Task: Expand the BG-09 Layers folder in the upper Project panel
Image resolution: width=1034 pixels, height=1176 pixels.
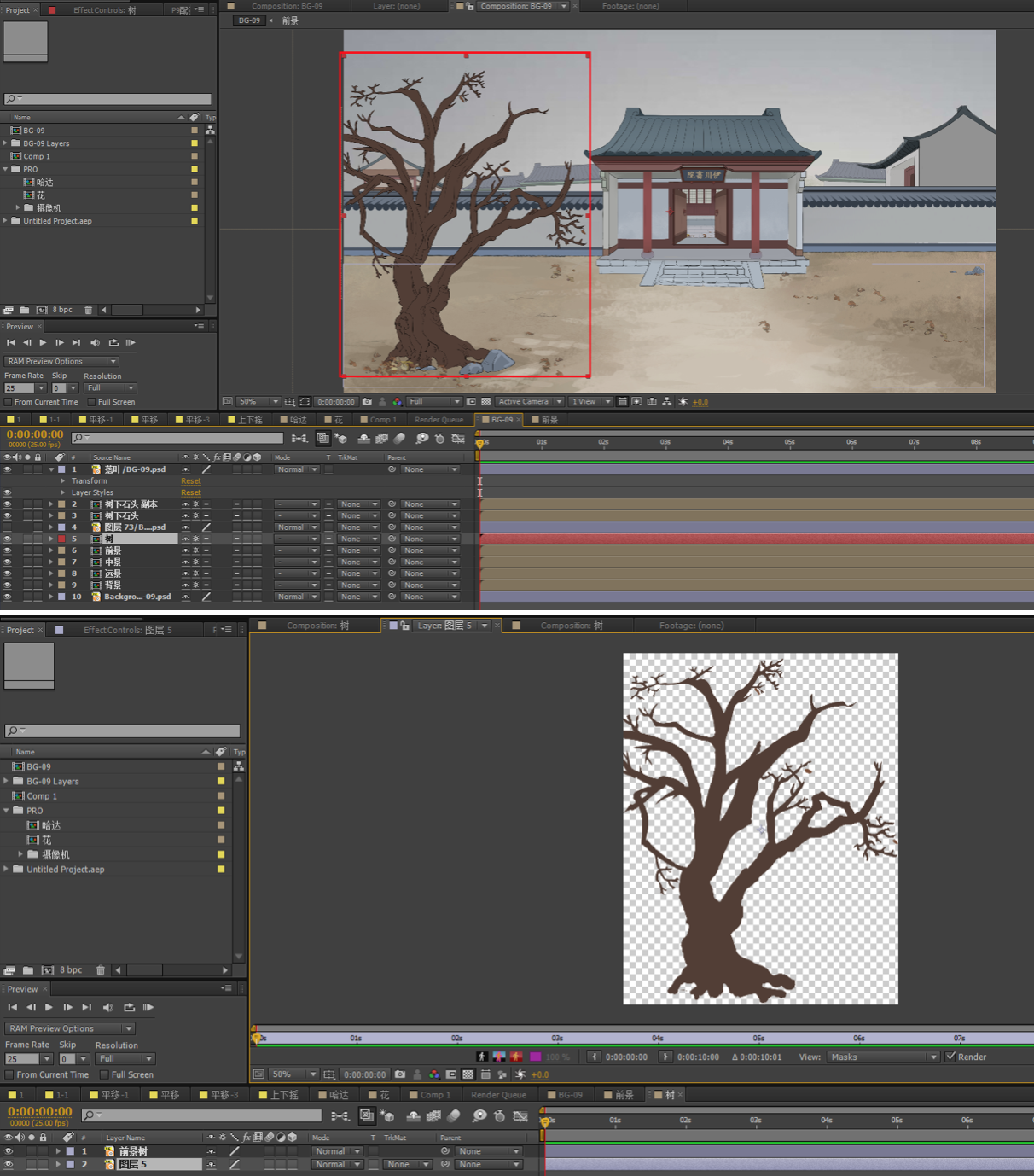Action: (x=5, y=143)
